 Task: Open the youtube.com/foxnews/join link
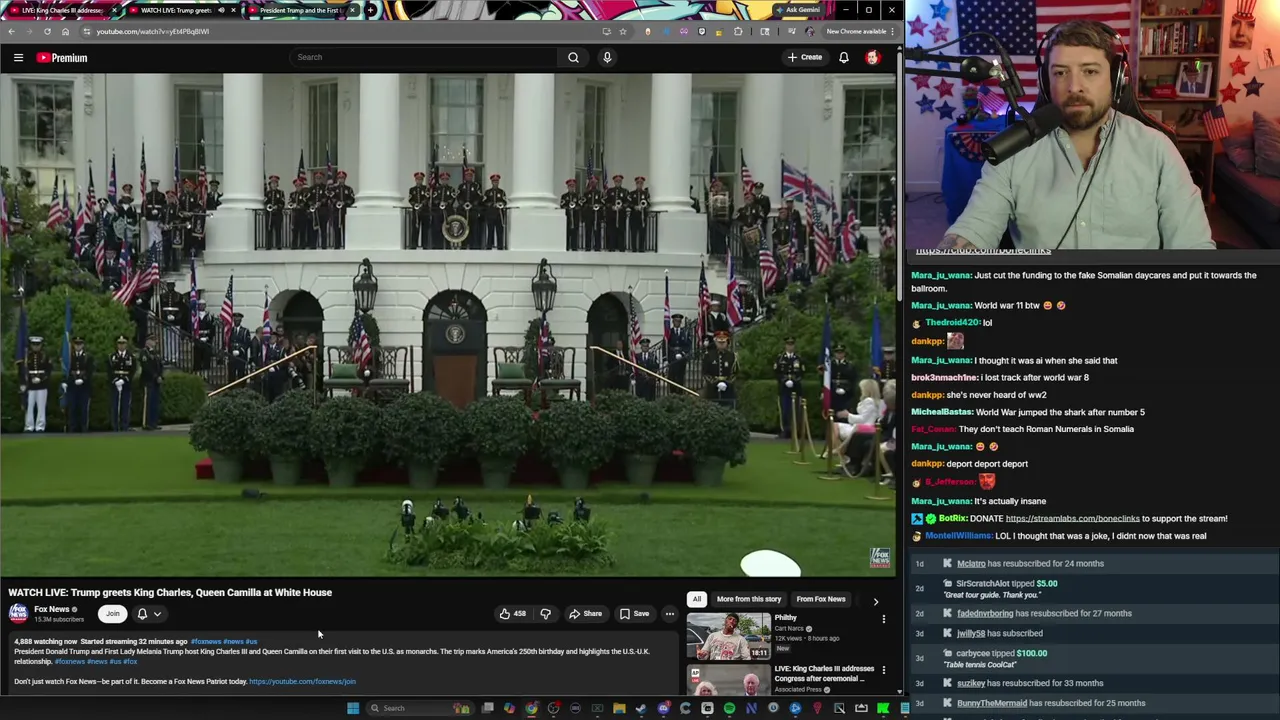pos(302,682)
